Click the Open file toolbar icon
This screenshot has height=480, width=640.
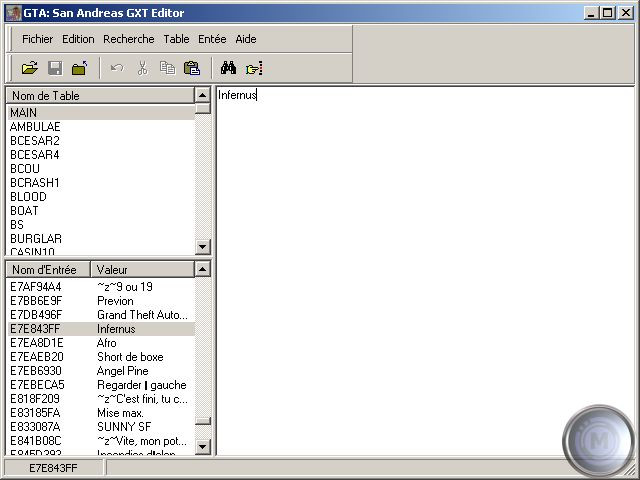pos(30,68)
